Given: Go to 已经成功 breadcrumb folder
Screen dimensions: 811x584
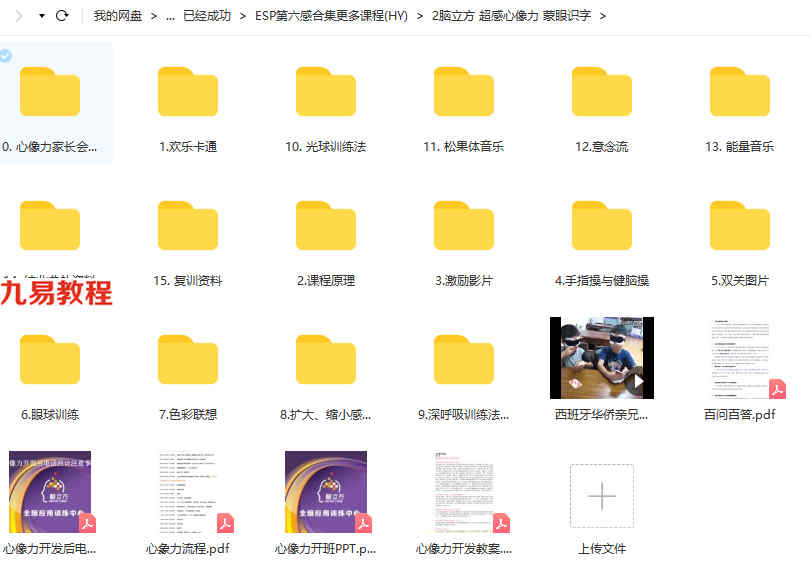Looking at the screenshot, I should (207, 16).
